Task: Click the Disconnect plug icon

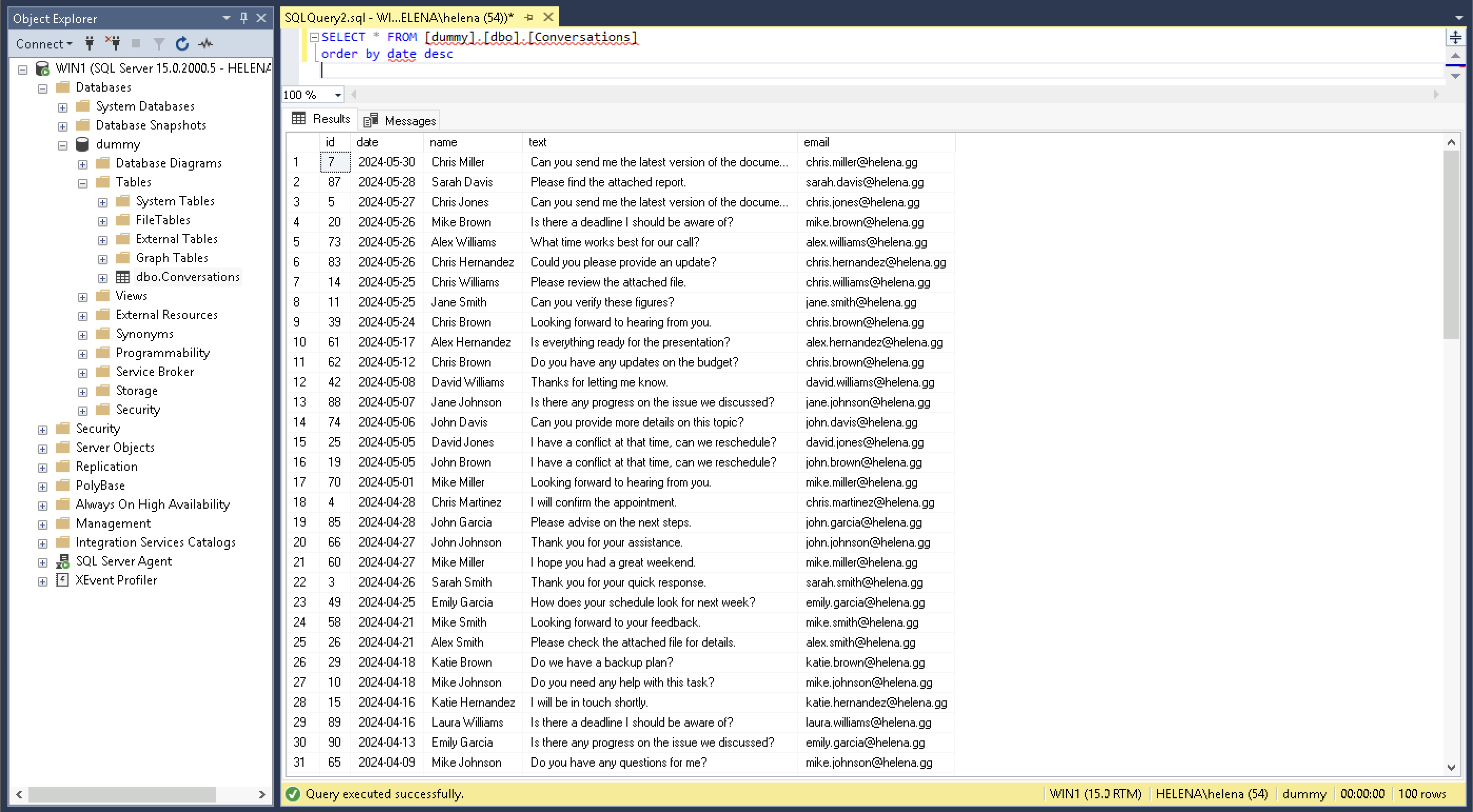Action: 113,43
